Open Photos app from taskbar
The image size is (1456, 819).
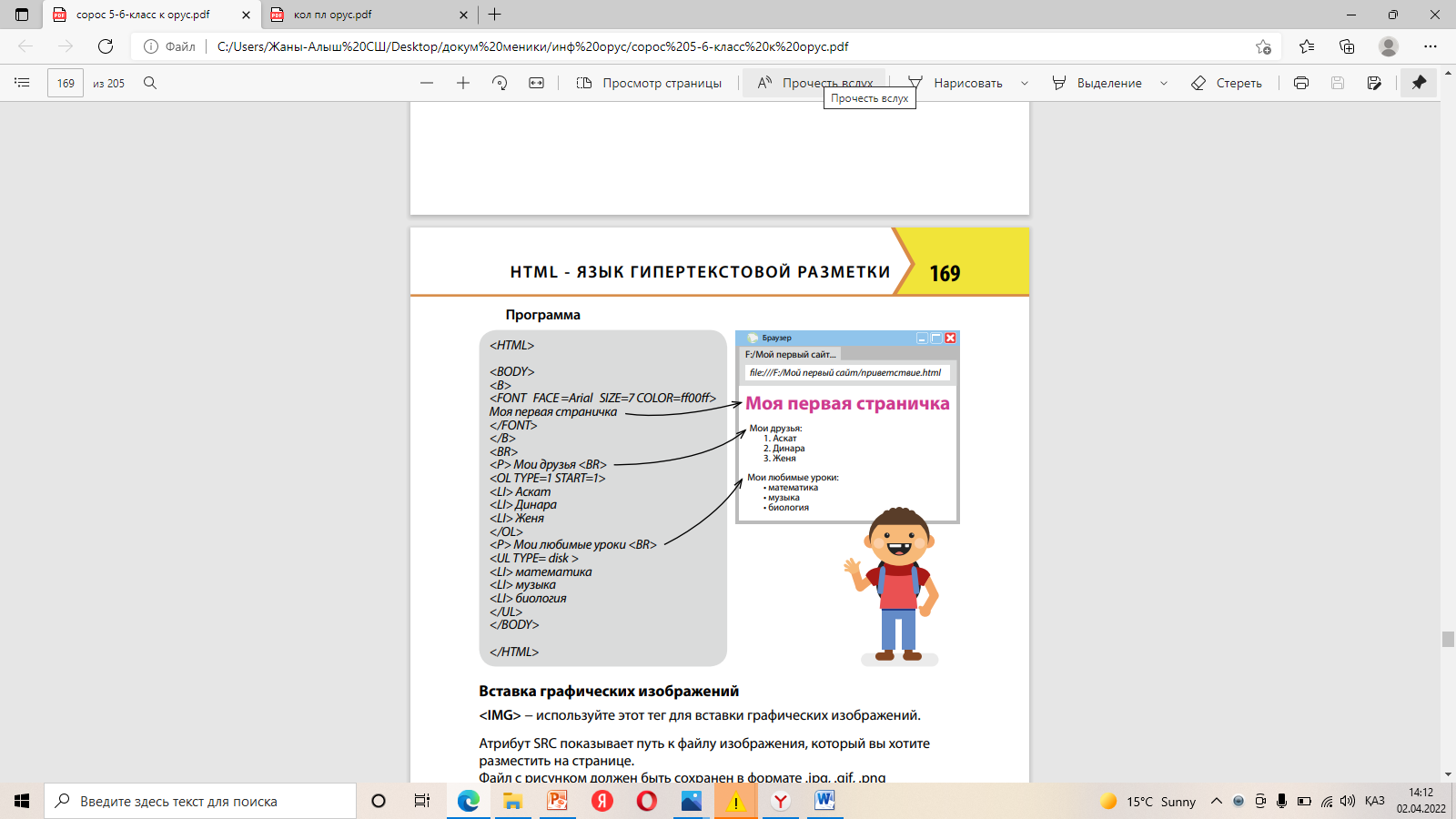pos(692,801)
